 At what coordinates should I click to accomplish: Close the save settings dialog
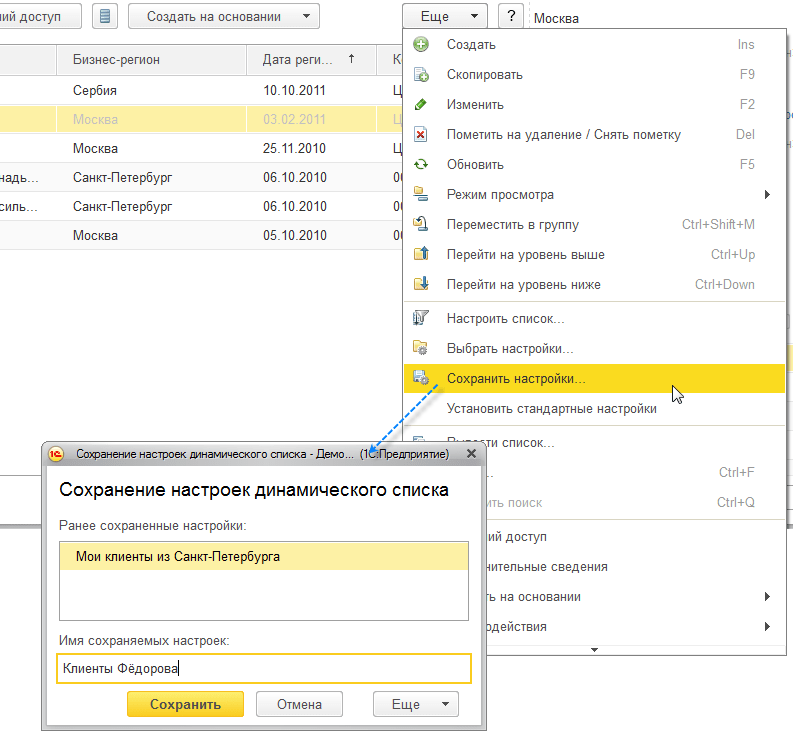471,454
